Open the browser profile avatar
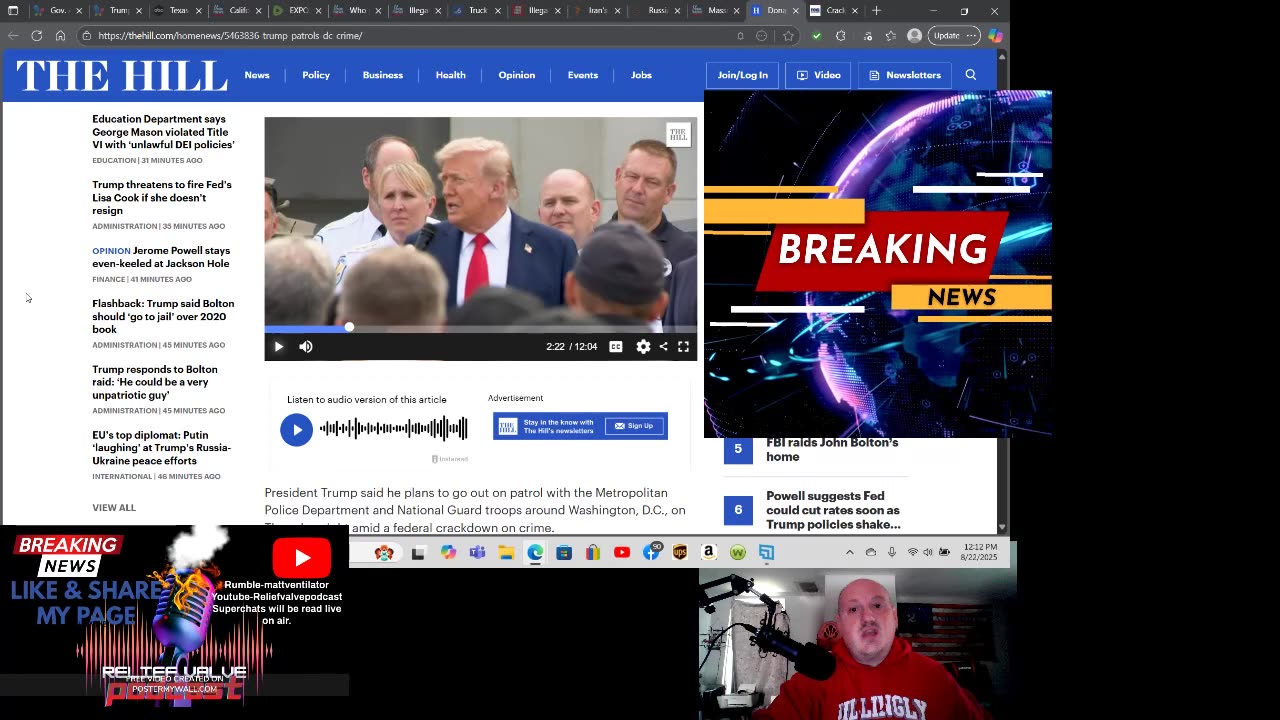The height and width of the screenshot is (720, 1280). [914, 36]
